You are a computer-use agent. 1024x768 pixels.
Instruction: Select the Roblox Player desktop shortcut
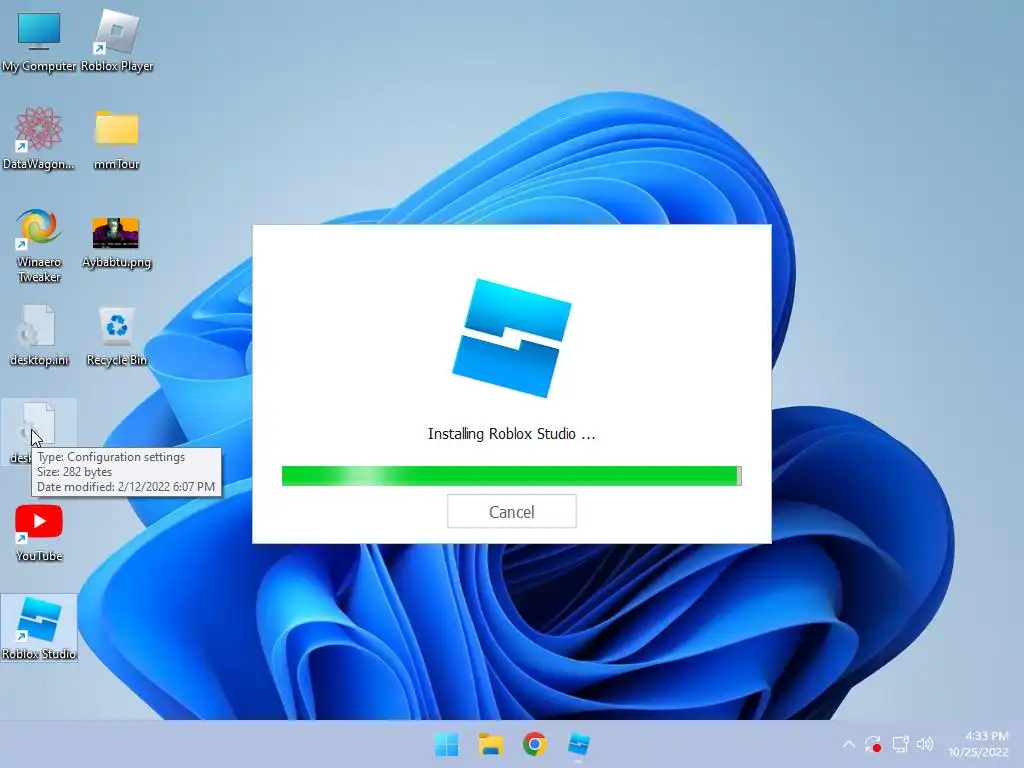pyautogui.click(x=117, y=42)
